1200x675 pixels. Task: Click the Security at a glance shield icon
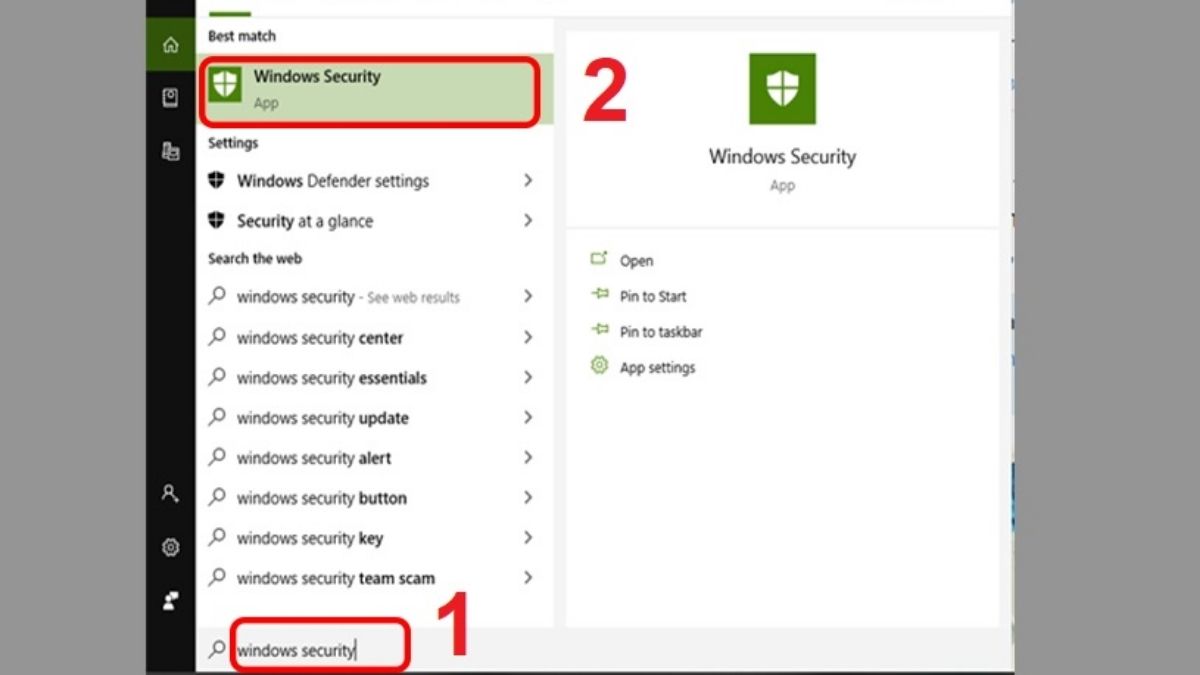click(x=216, y=221)
